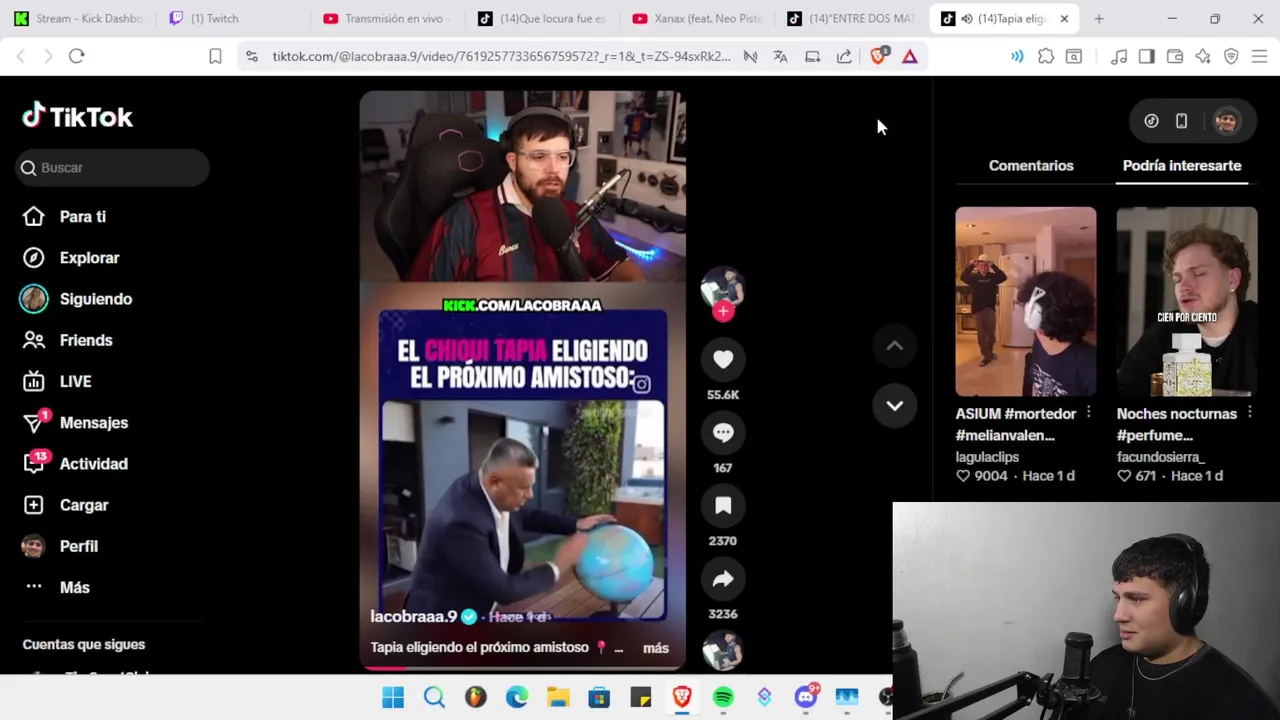The width and height of the screenshot is (1280, 720).
Task: Close the active TikTok tab
Action: click(1064, 18)
